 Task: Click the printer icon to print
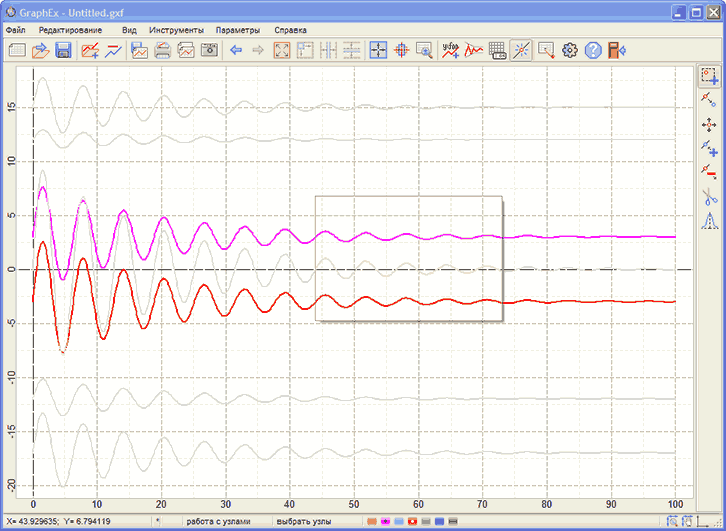coord(162,50)
